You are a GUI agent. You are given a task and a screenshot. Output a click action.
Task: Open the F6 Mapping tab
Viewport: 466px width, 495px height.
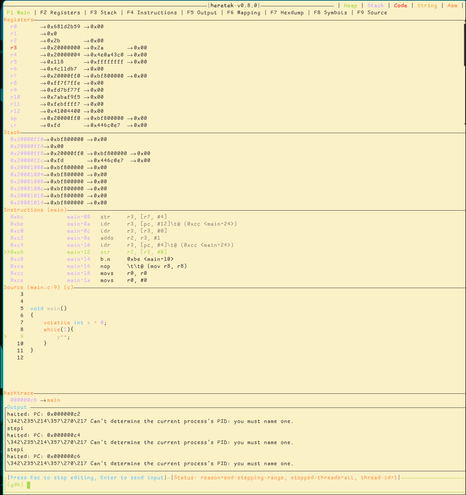pos(243,13)
